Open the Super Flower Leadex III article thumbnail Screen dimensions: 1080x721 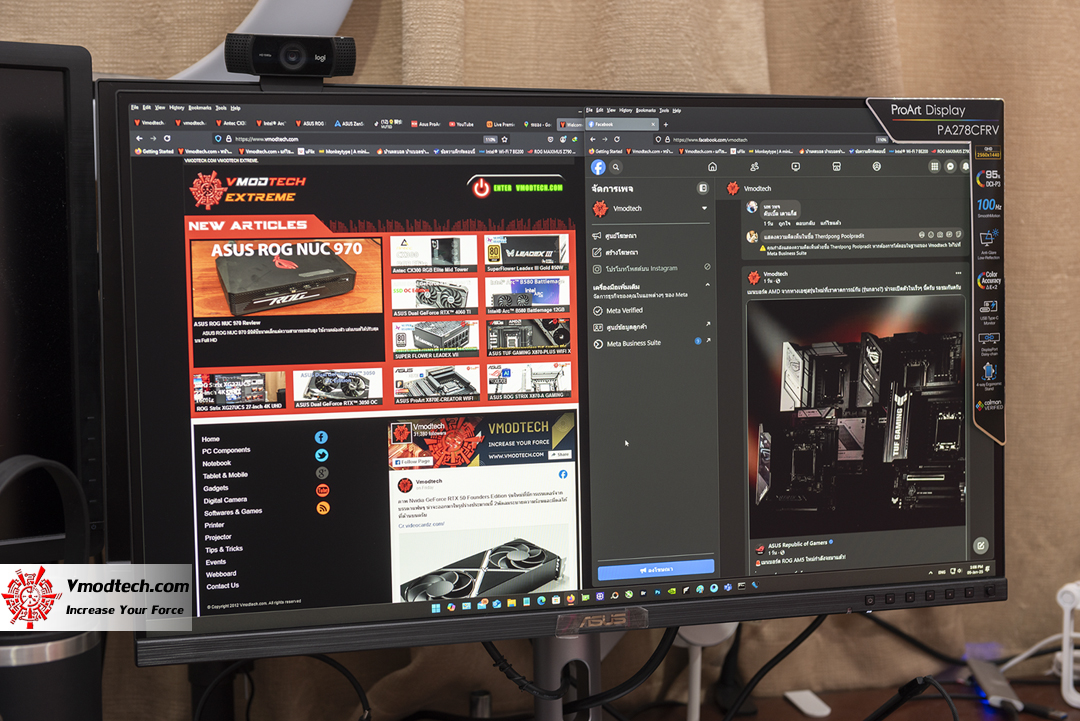(x=527, y=253)
